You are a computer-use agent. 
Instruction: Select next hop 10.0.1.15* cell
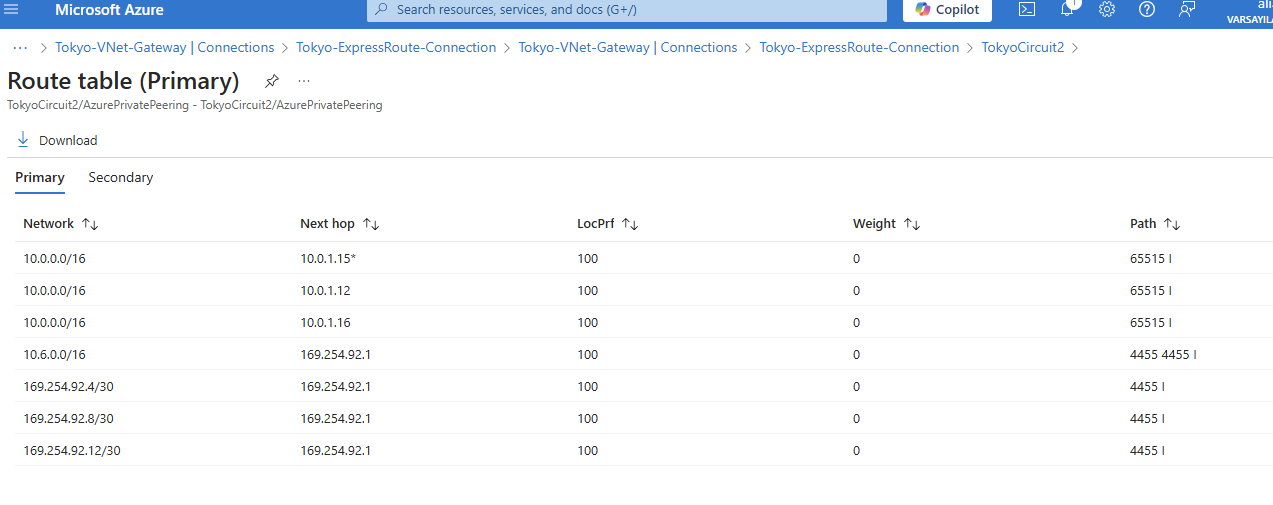tap(328, 259)
